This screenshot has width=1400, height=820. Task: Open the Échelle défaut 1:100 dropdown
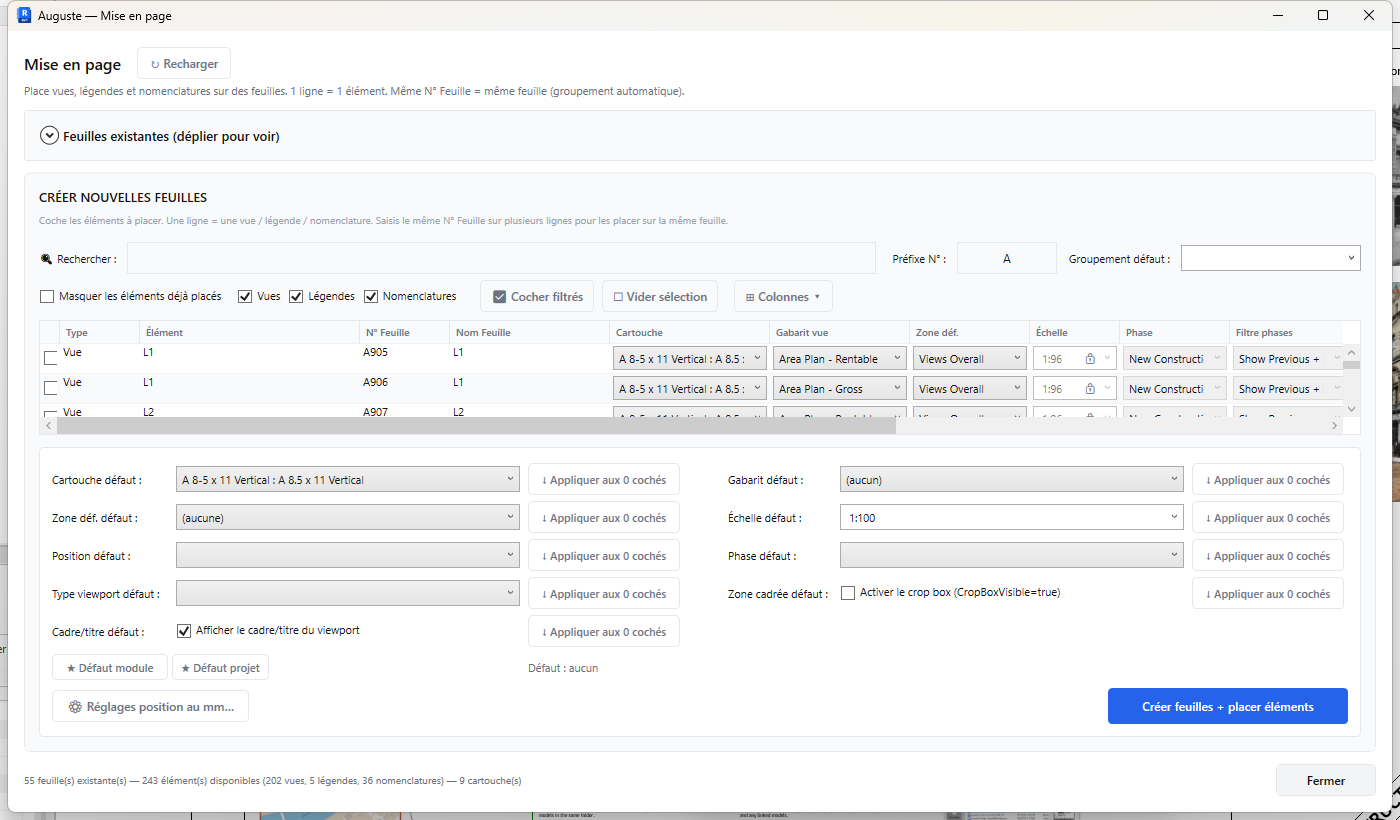1012,518
